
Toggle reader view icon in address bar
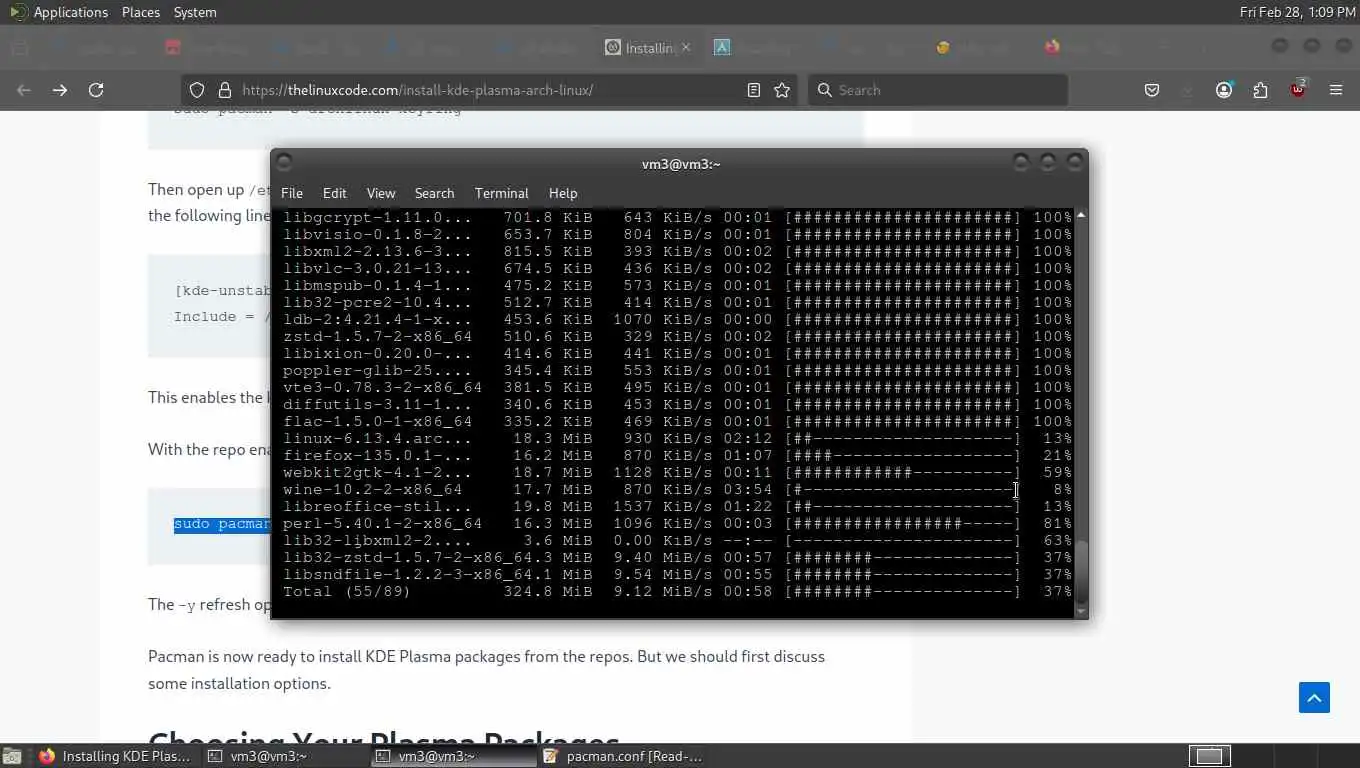click(x=754, y=90)
